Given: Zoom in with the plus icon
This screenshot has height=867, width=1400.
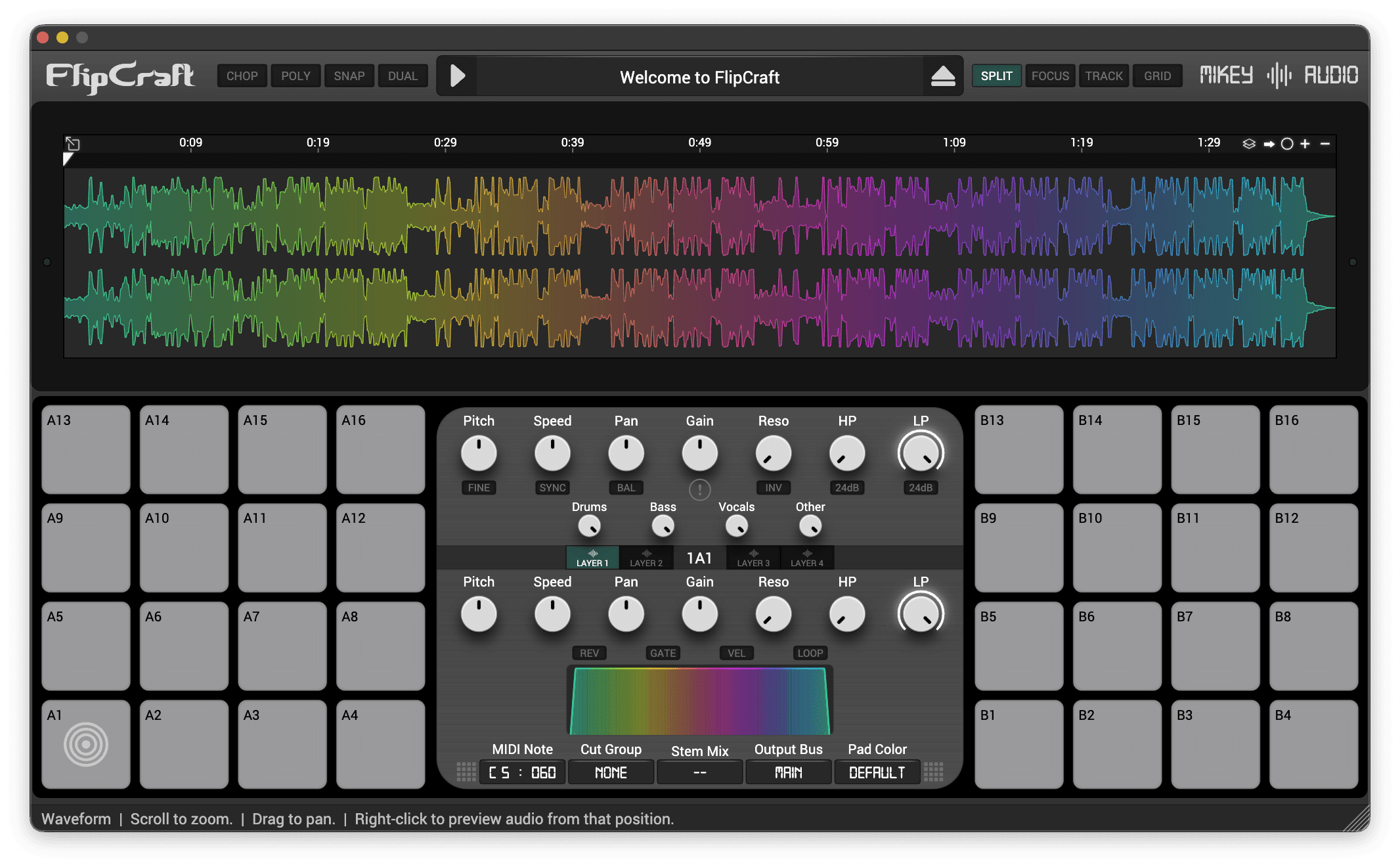Looking at the screenshot, I should click(x=1305, y=143).
